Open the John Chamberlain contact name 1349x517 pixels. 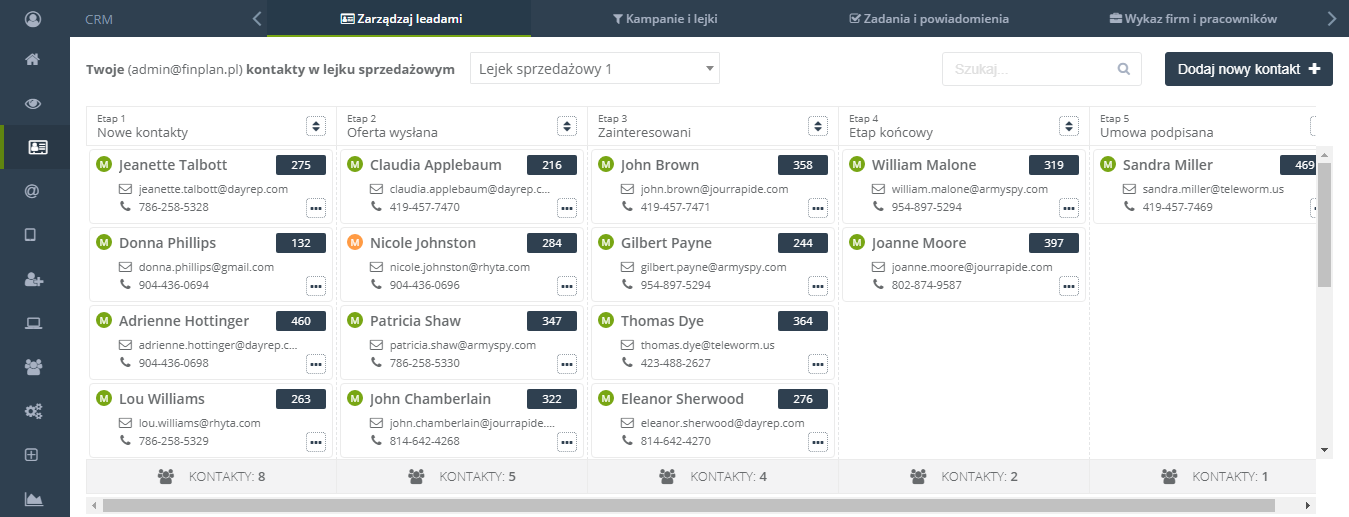430,399
